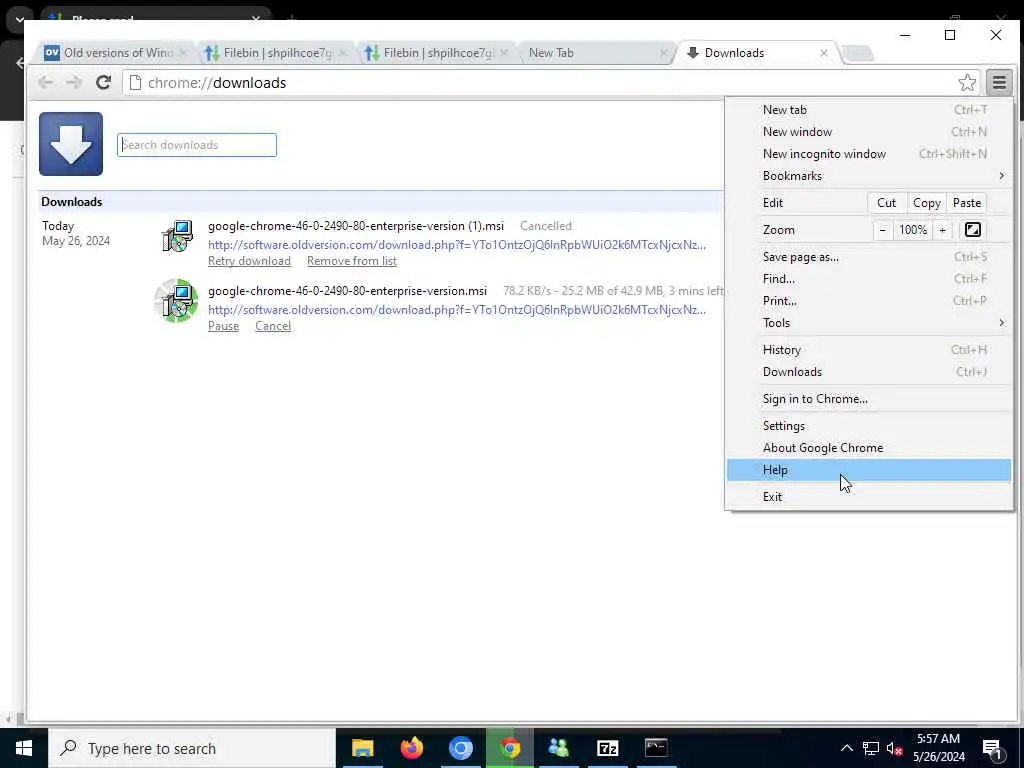Open the notification center icon
Screen dimensions: 1024x768
(993, 749)
